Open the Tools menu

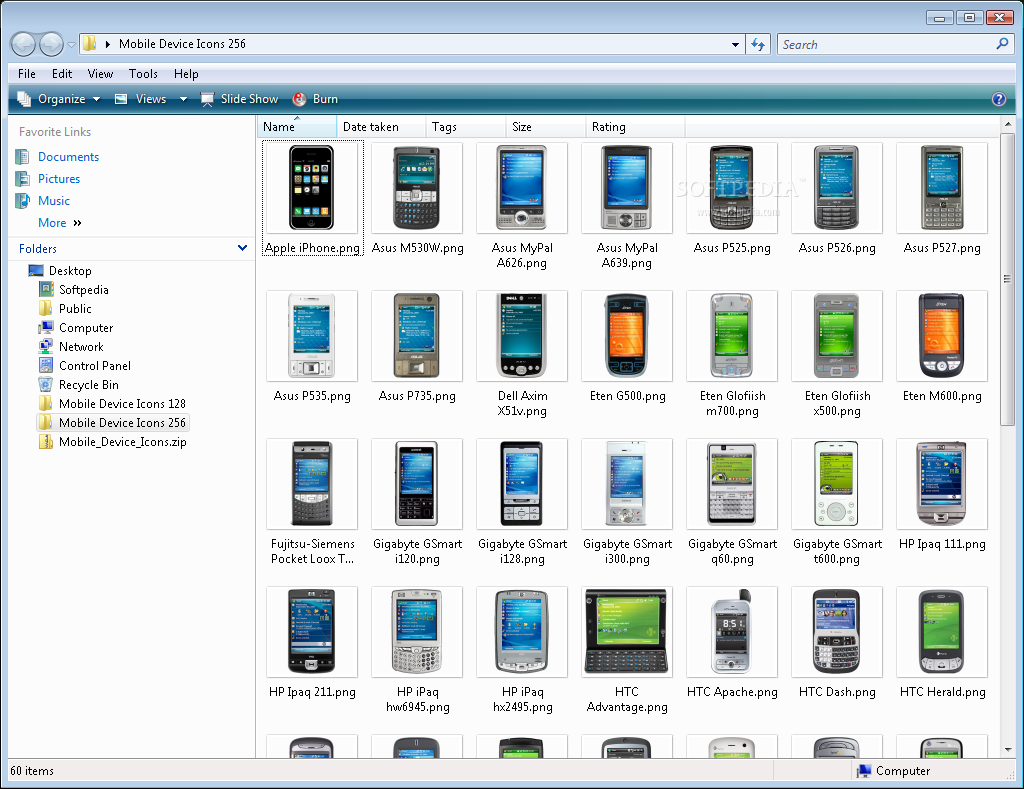143,74
